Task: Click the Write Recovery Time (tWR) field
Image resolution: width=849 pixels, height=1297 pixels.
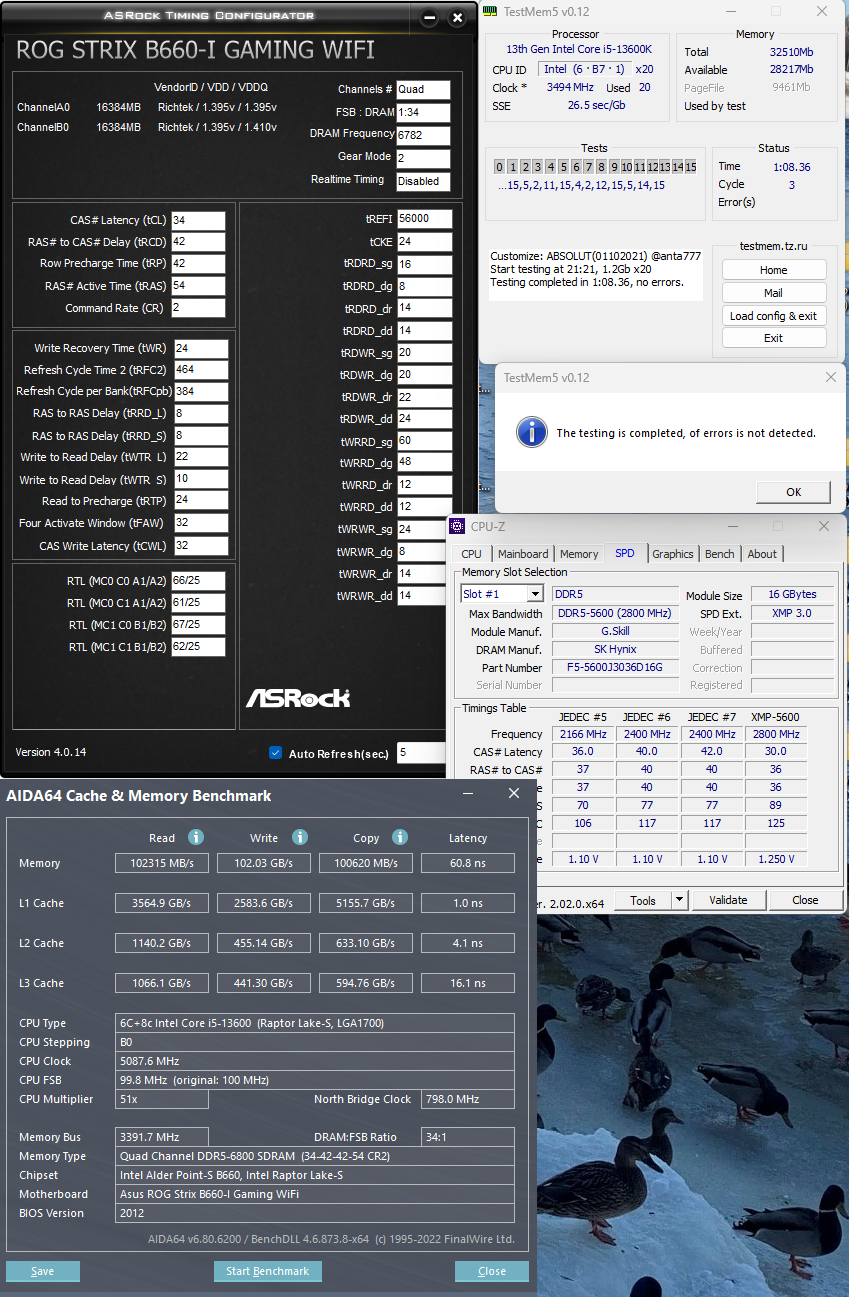Action: pos(201,348)
